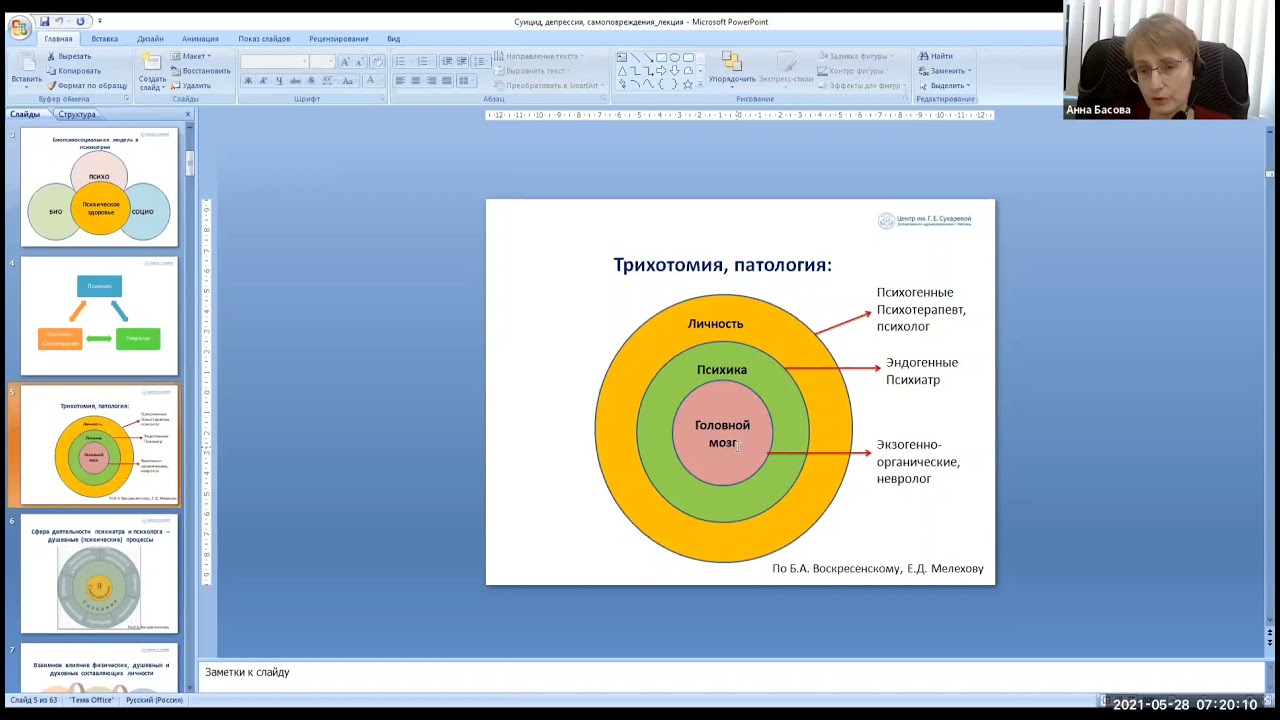Customize Quick Access toolbar dropdown
Image resolution: width=1280 pixels, height=720 pixels.
(x=100, y=21)
